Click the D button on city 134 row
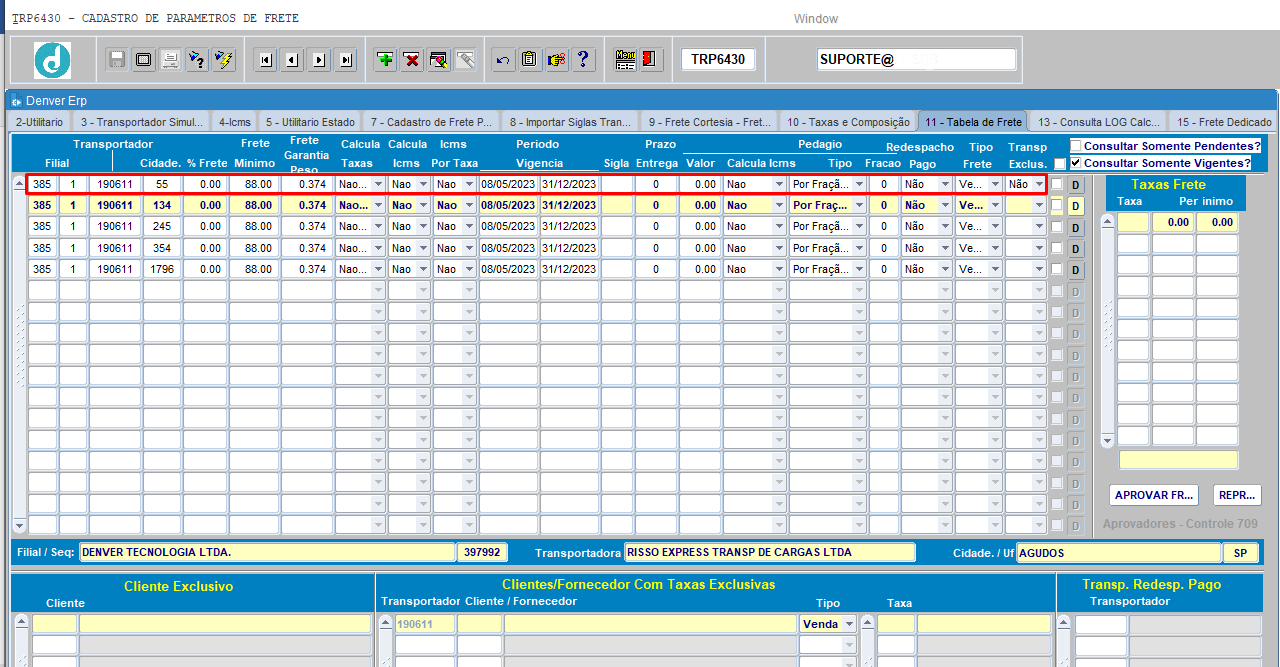This screenshot has height=667, width=1280. 1076,206
